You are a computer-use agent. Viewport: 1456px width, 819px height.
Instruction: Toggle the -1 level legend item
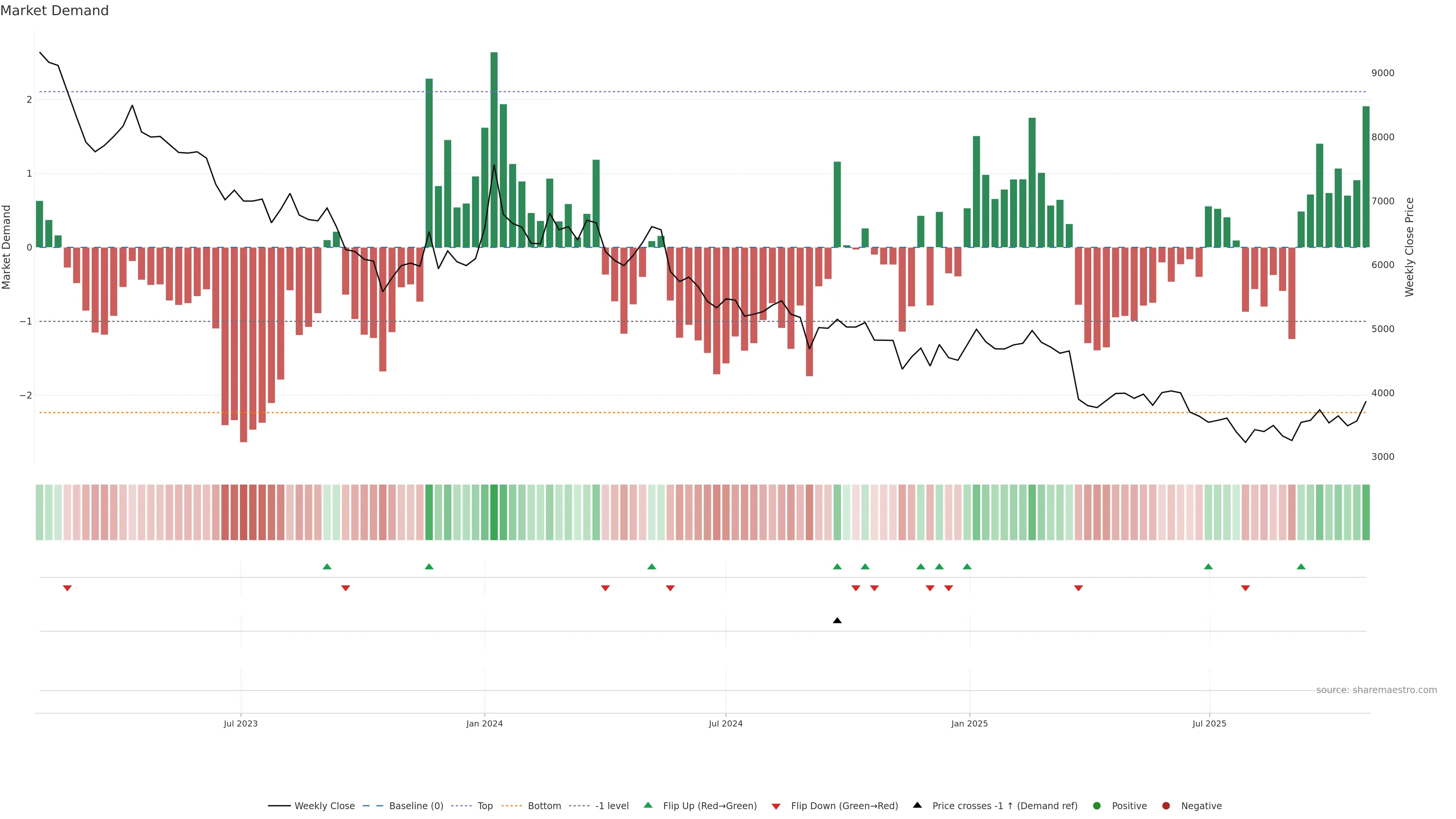pyautogui.click(x=612, y=805)
